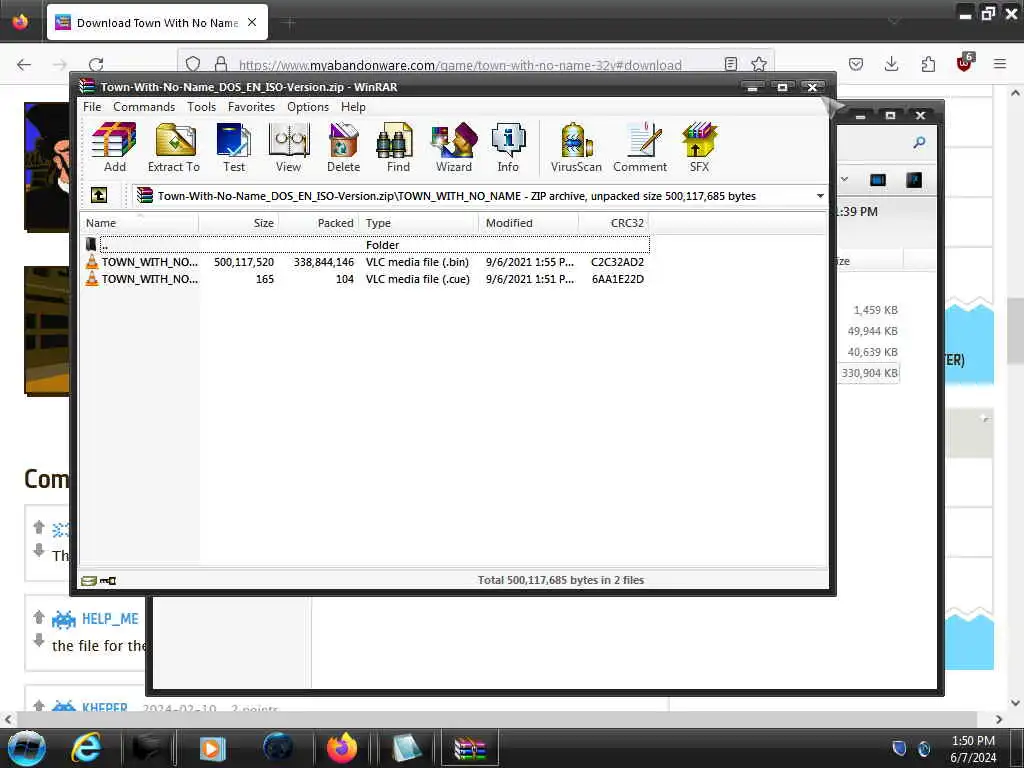Select the 330,904 KB file entry behind
Viewport: 1024px width, 768px height.
(x=869, y=373)
